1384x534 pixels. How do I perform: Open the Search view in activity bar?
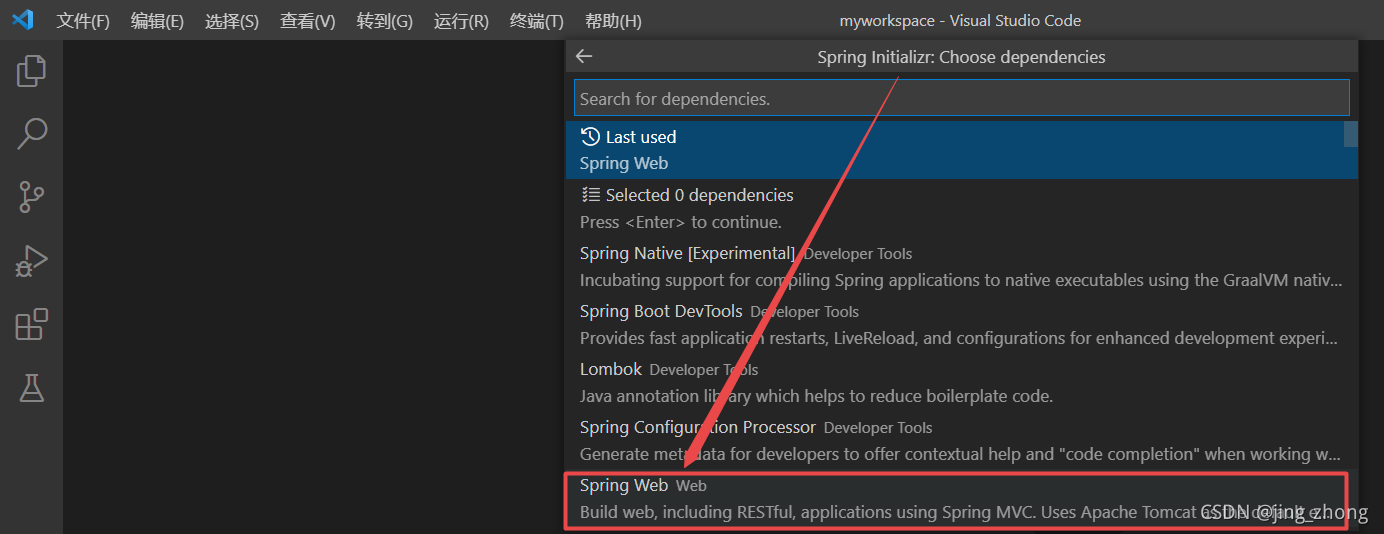click(x=31, y=134)
